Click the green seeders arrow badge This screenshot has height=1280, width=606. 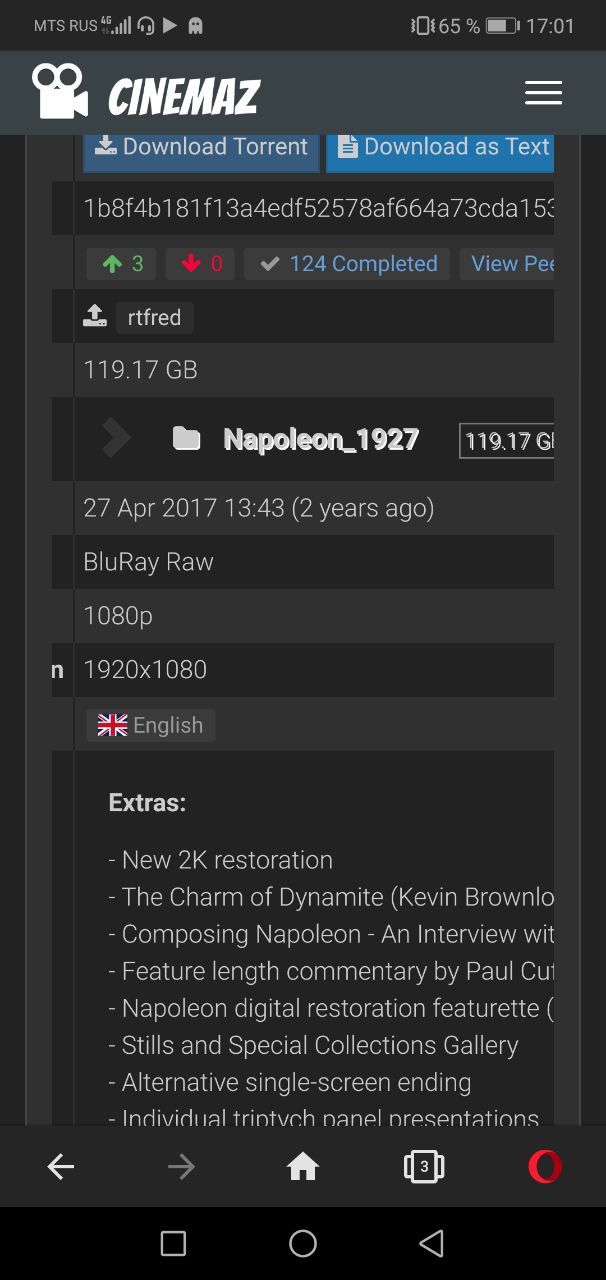coord(122,264)
